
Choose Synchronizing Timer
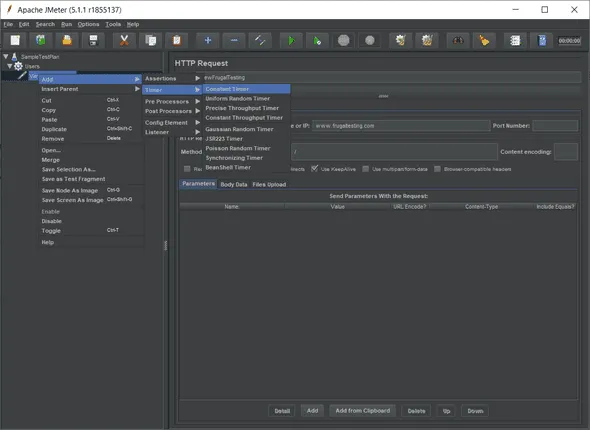[x=246, y=158]
